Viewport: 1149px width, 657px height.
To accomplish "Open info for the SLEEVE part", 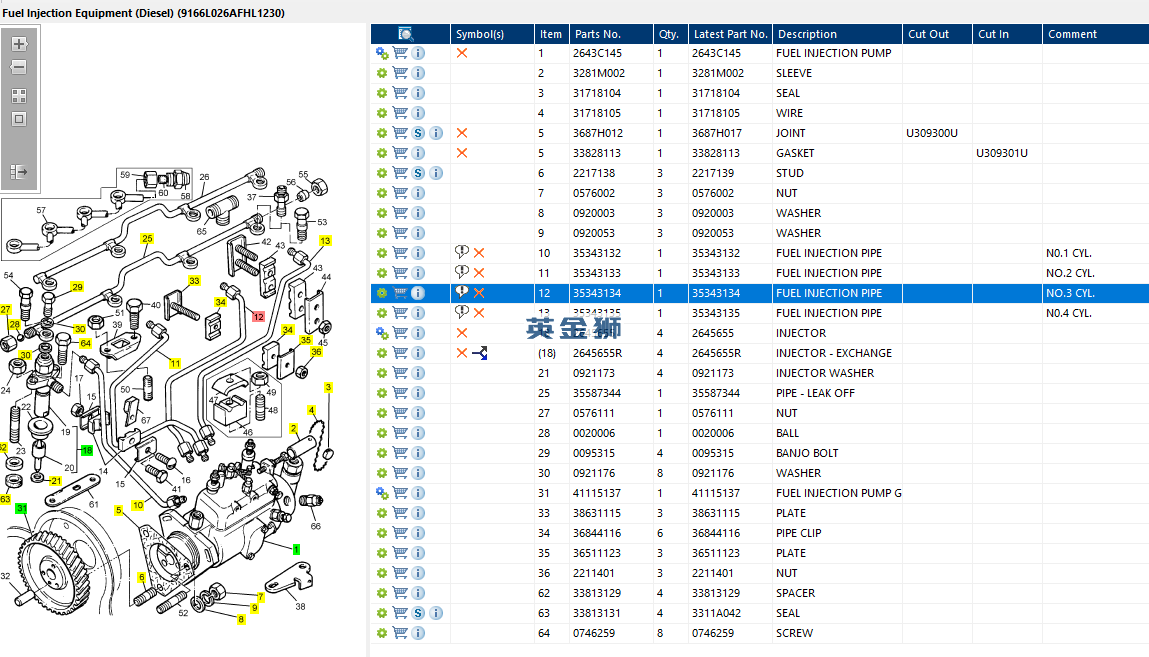I will (x=418, y=73).
